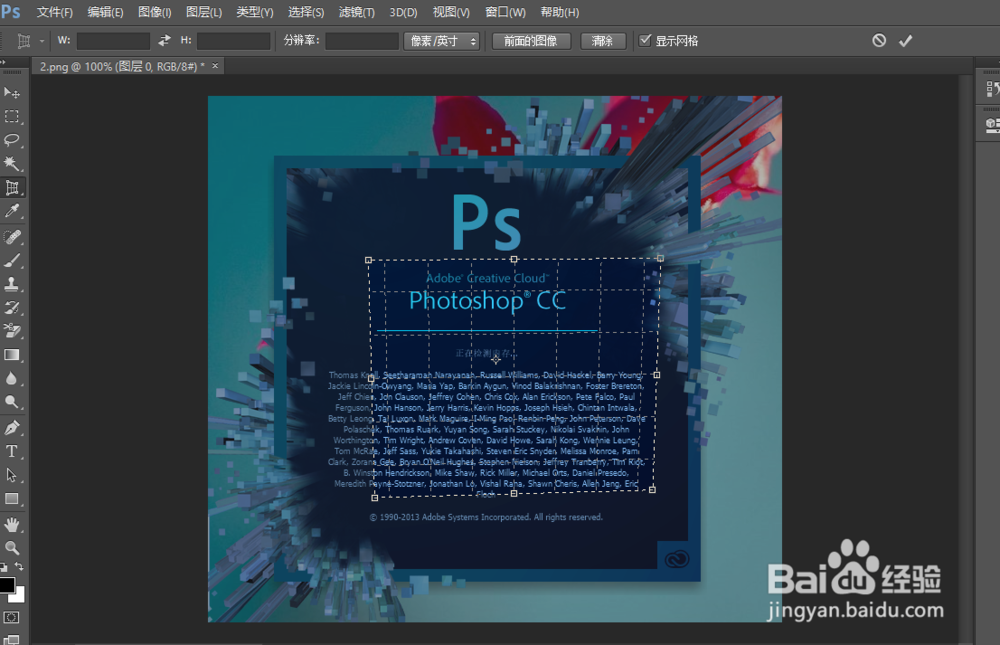Toggle Quick Mask mode icon

11,617
